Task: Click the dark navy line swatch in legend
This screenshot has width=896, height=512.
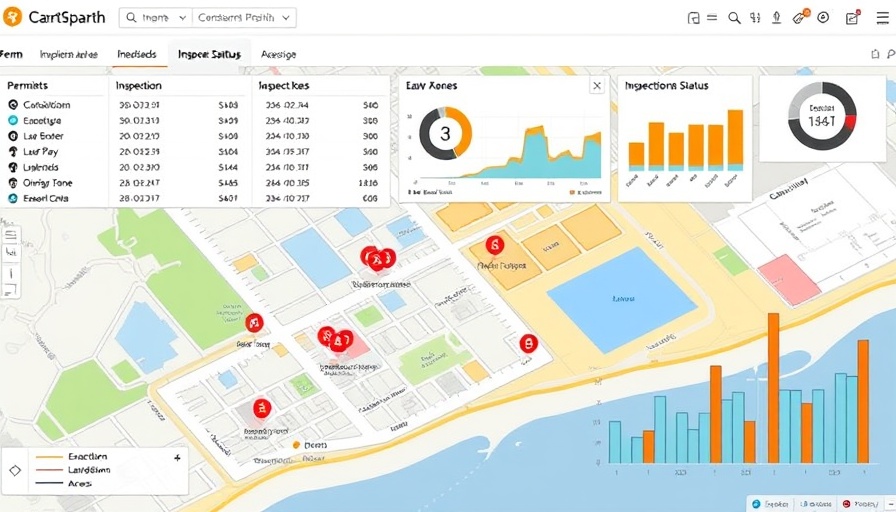Action: 49,483
